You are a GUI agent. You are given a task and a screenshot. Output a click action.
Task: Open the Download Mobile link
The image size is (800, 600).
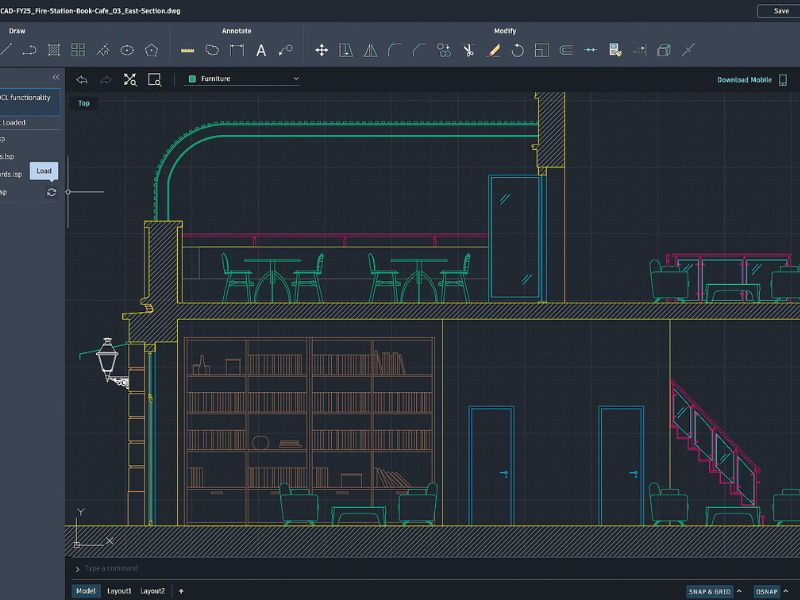tap(747, 79)
